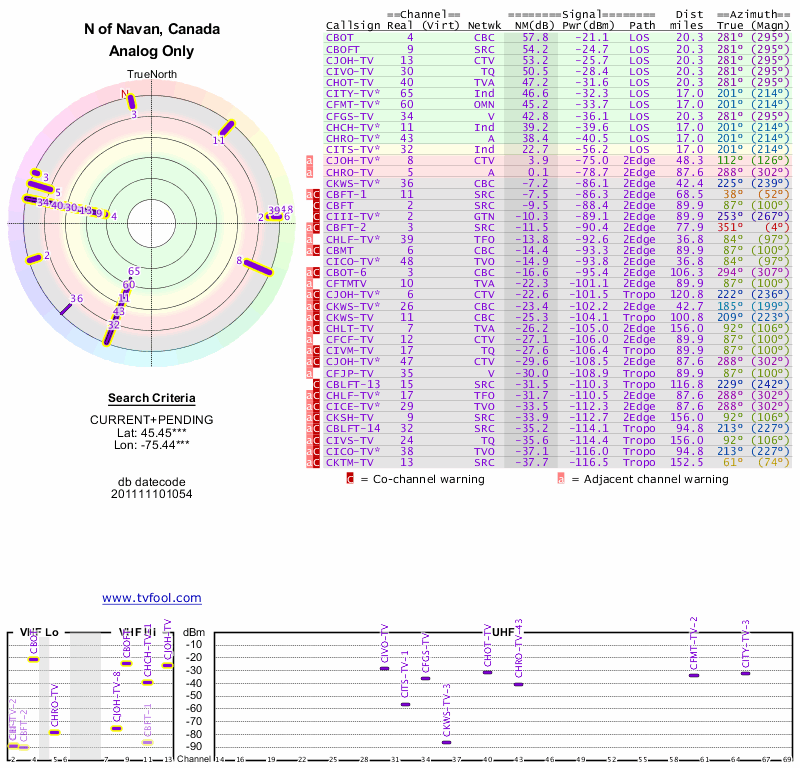
Task: Click CITY-TV-3 signal bar in spectrum chart
Action: pyautogui.click(x=745, y=673)
